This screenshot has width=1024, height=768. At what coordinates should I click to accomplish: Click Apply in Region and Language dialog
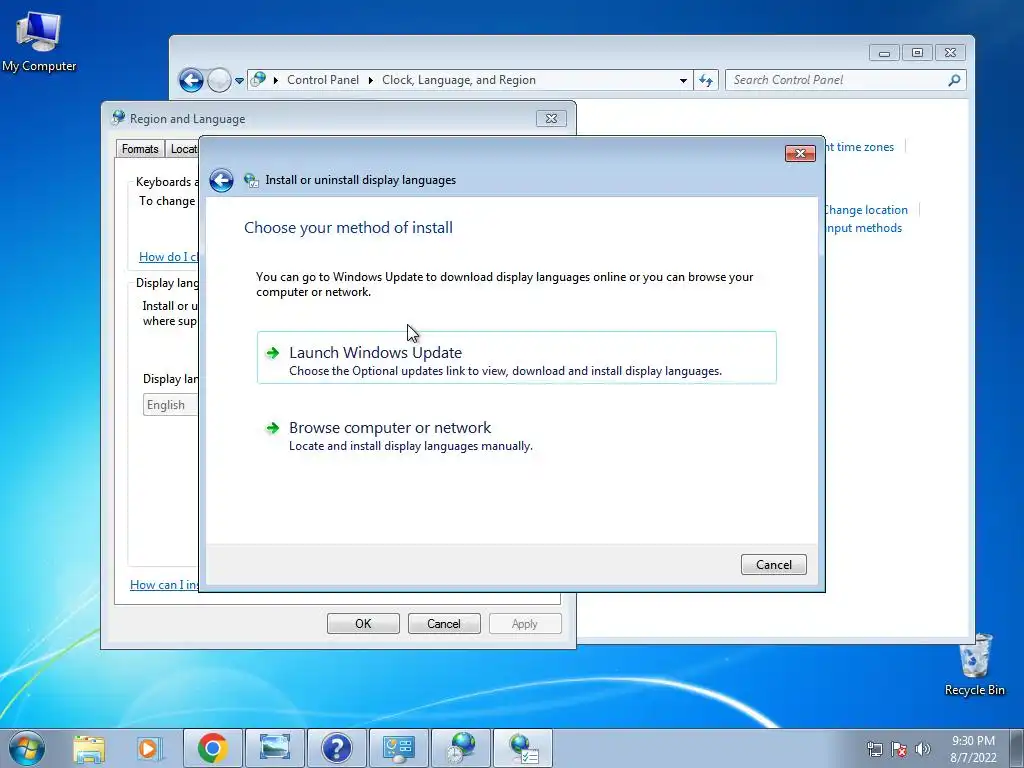525,624
